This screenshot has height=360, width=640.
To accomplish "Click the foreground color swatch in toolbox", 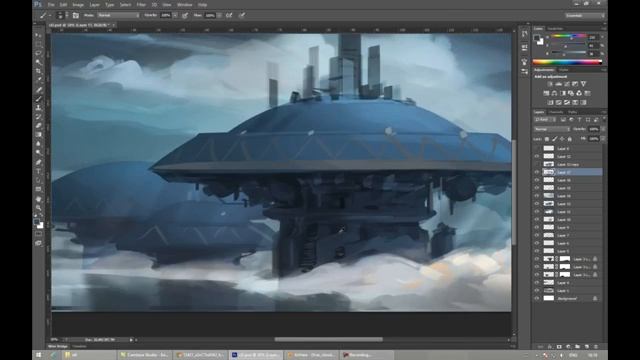I will 37,222.
